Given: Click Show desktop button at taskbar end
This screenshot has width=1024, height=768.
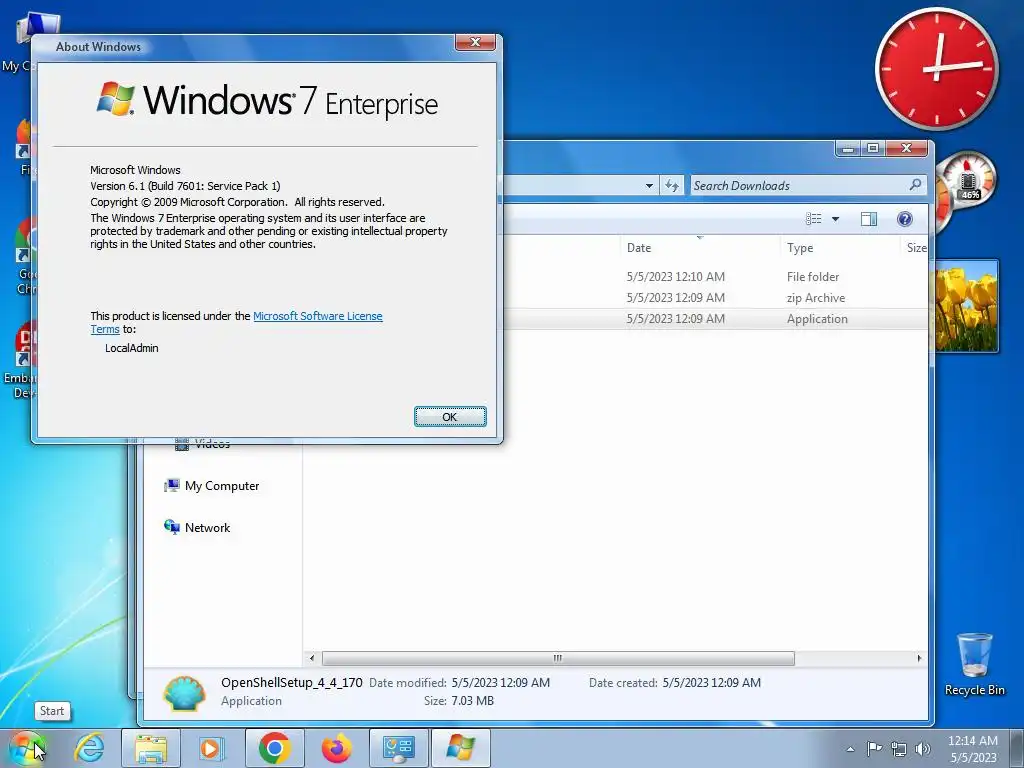Looking at the screenshot, I should point(1017,748).
